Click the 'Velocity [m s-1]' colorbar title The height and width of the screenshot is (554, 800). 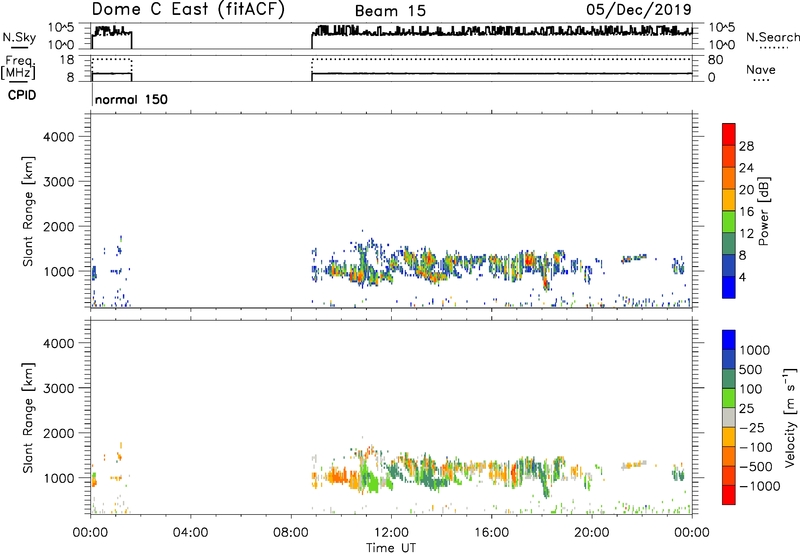pos(790,417)
